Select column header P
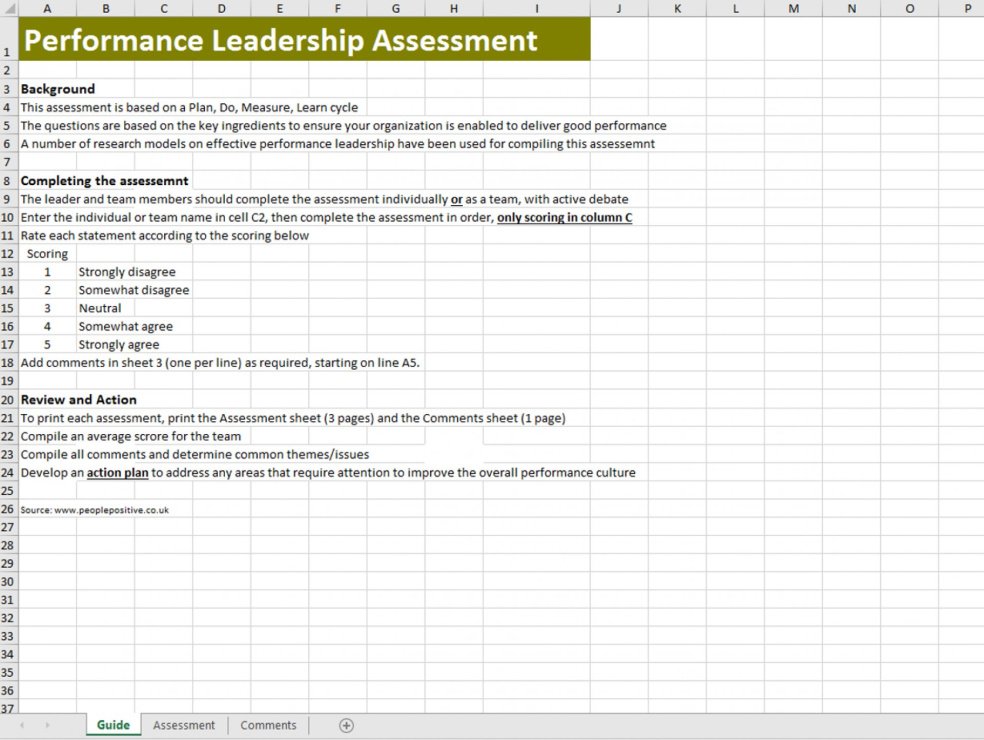 click(x=967, y=8)
